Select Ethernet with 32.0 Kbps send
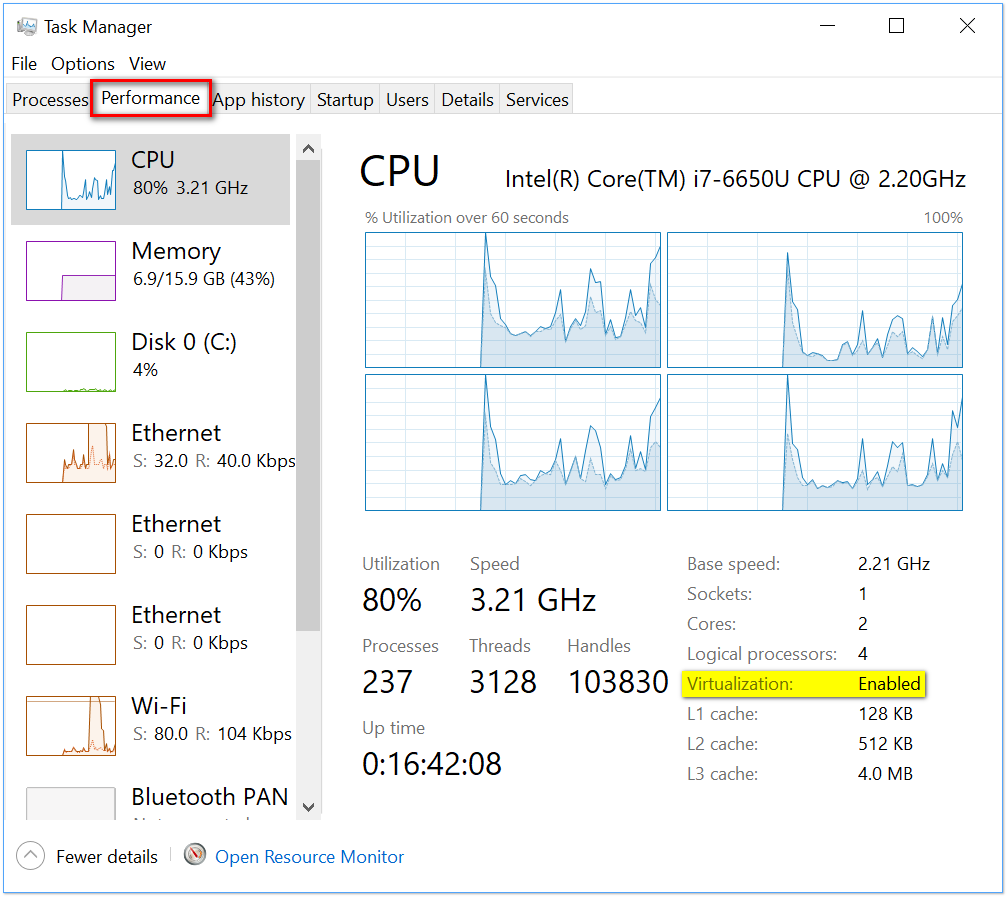The height and width of the screenshot is (897, 1007). point(152,452)
